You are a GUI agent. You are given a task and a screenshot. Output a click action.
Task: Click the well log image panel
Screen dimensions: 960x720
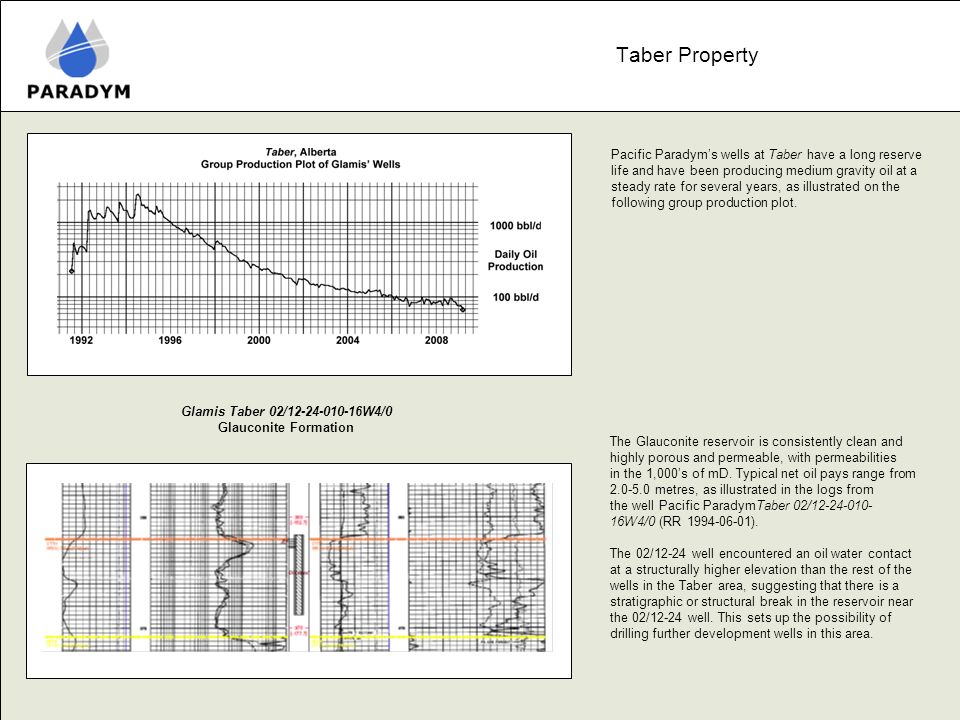[x=299, y=571]
